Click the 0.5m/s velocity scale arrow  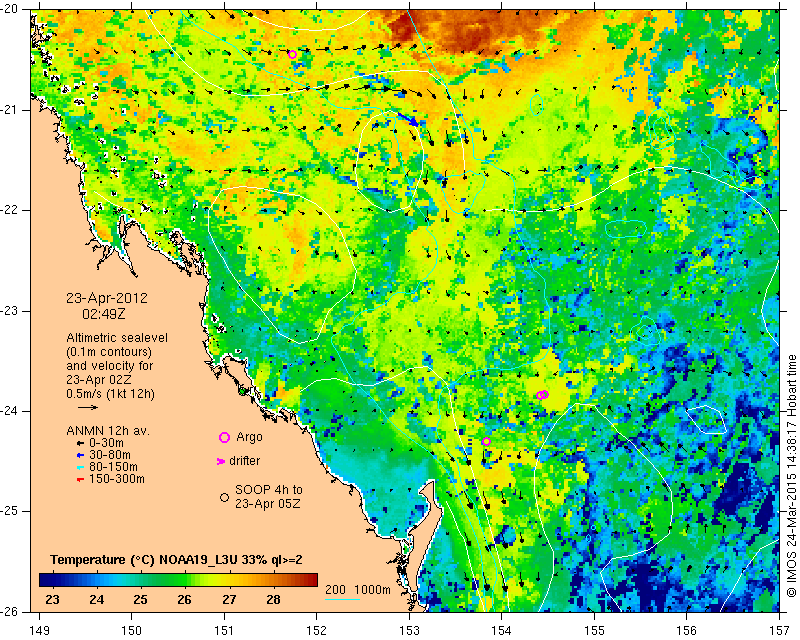(x=88, y=407)
